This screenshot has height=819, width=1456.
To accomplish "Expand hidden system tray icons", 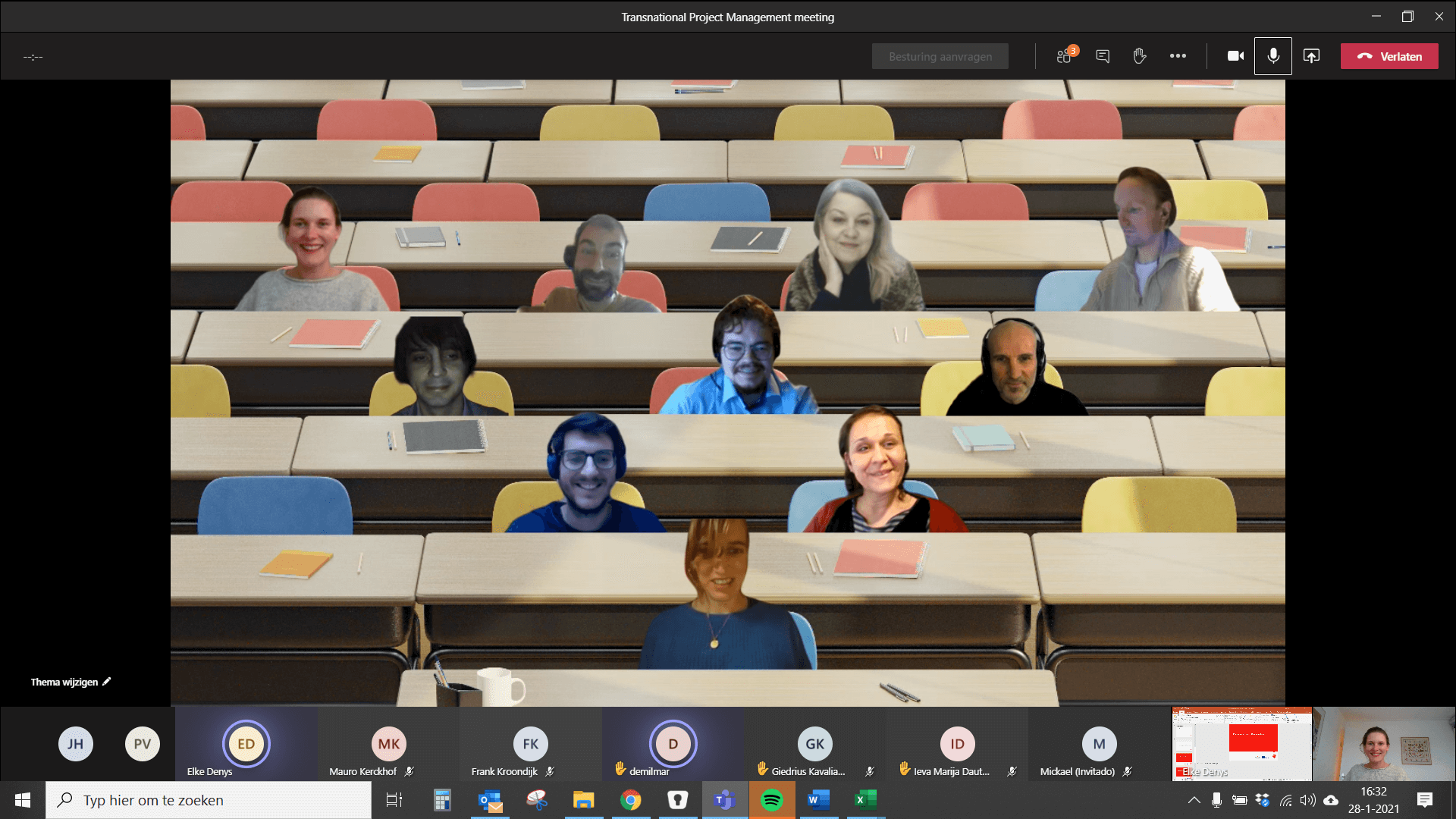I will pos(1194,800).
